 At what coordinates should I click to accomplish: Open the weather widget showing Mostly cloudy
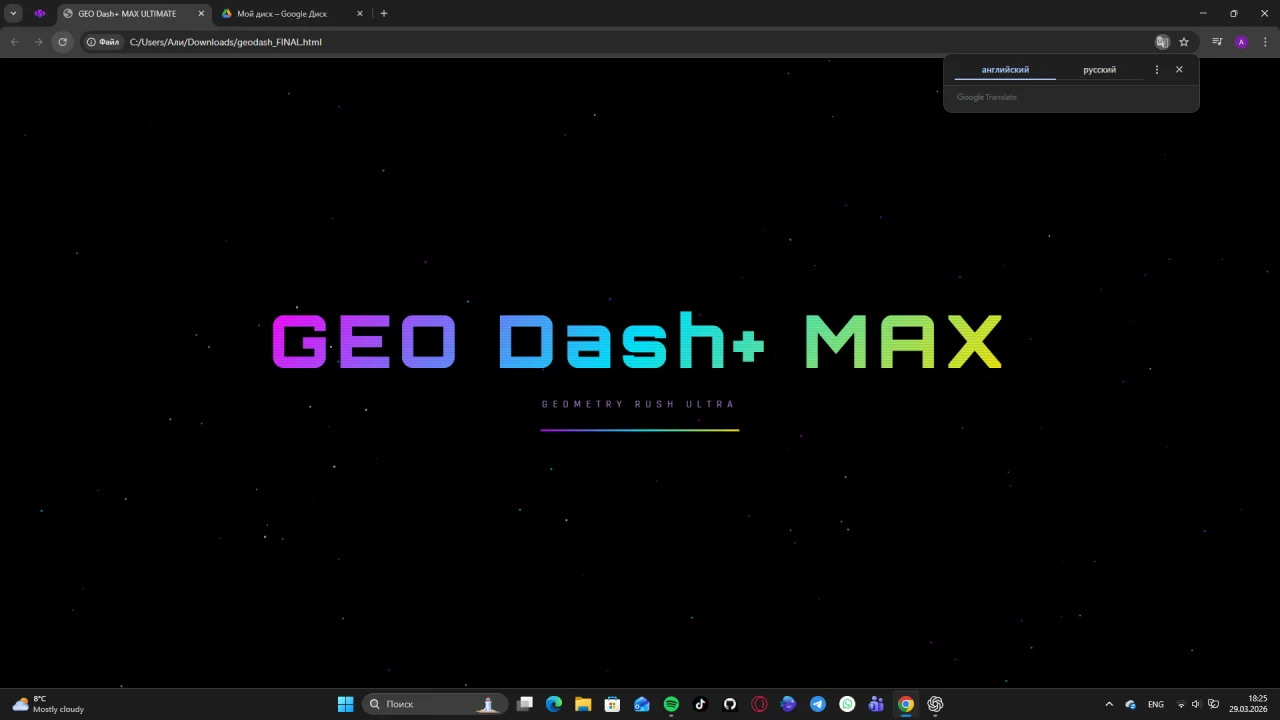(48, 704)
